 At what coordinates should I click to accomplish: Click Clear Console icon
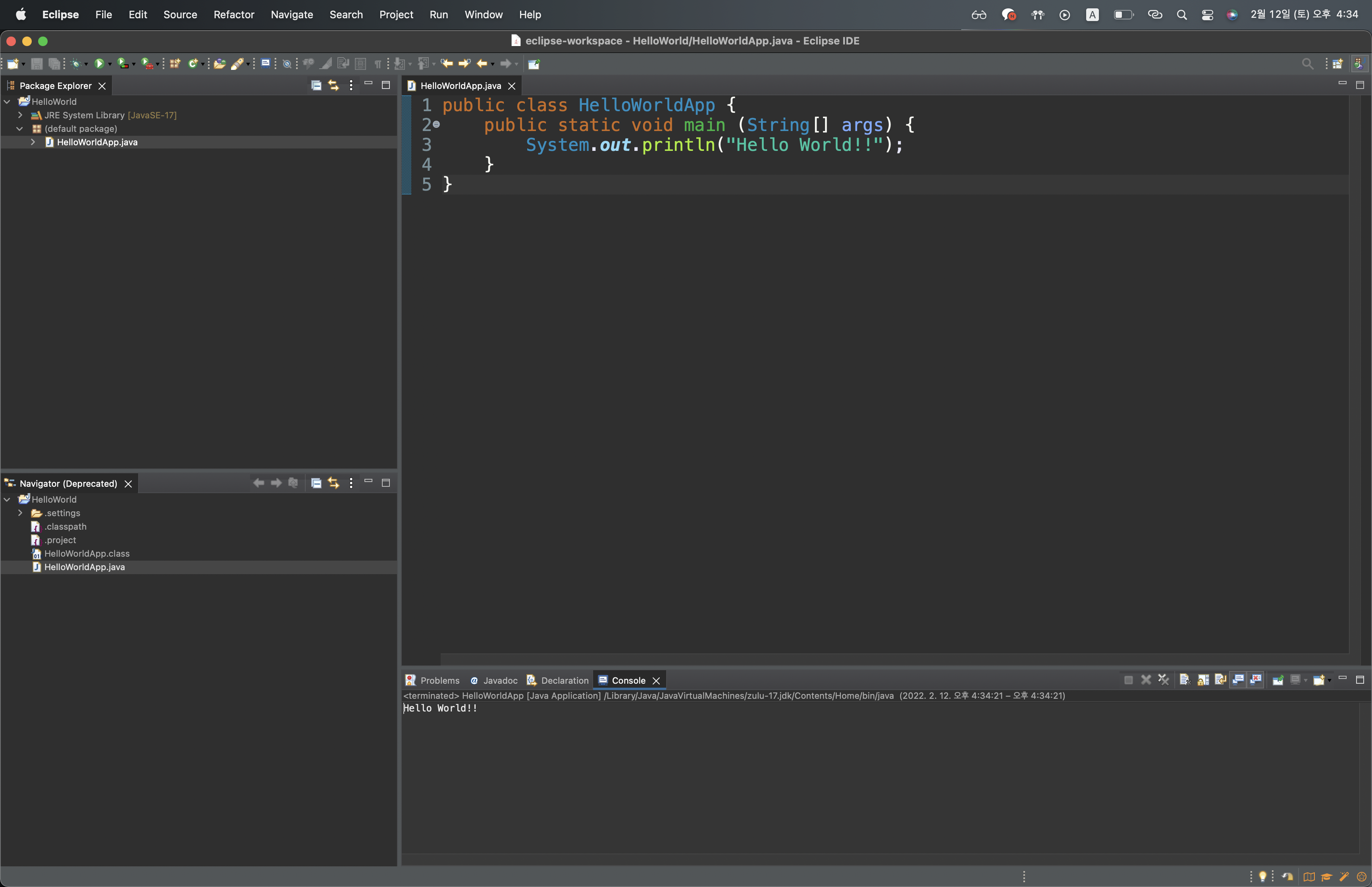coord(1185,680)
